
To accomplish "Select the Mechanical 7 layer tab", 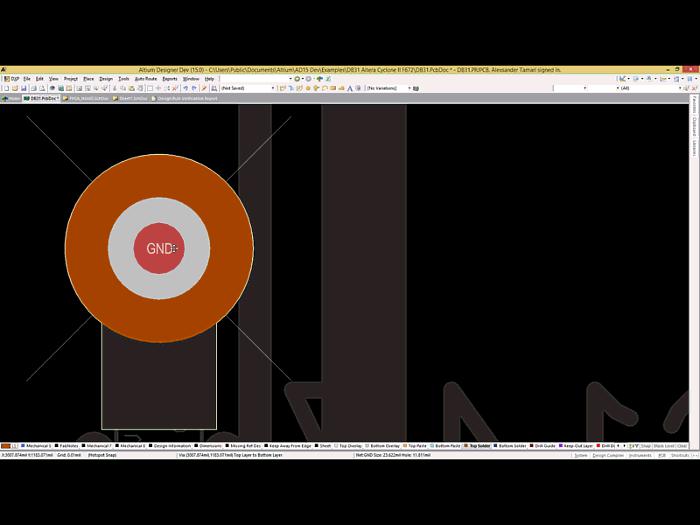I will 97,446.
